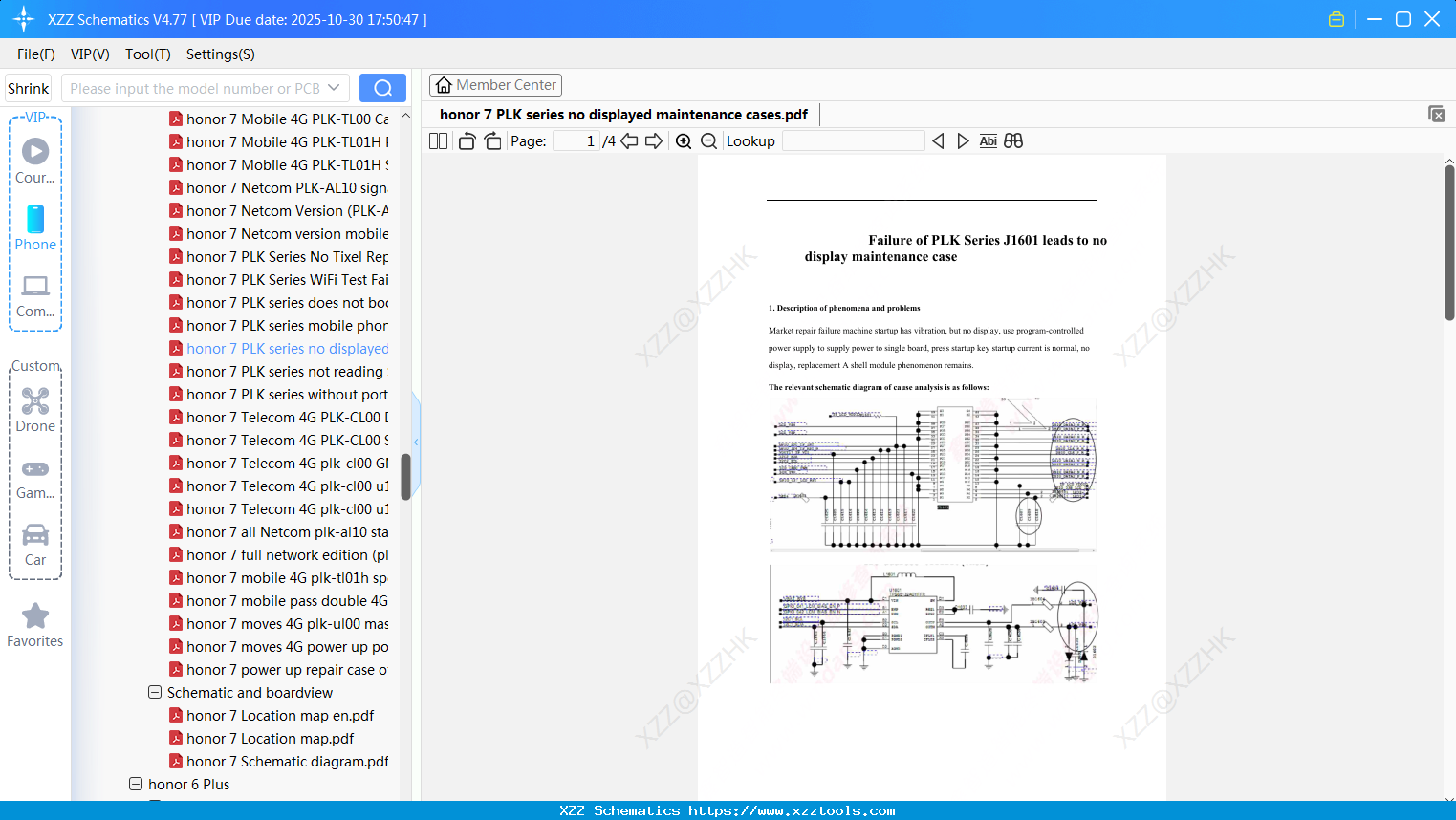Click the home icon of Member Center
This screenshot has height=820, width=1456.
click(x=444, y=85)
